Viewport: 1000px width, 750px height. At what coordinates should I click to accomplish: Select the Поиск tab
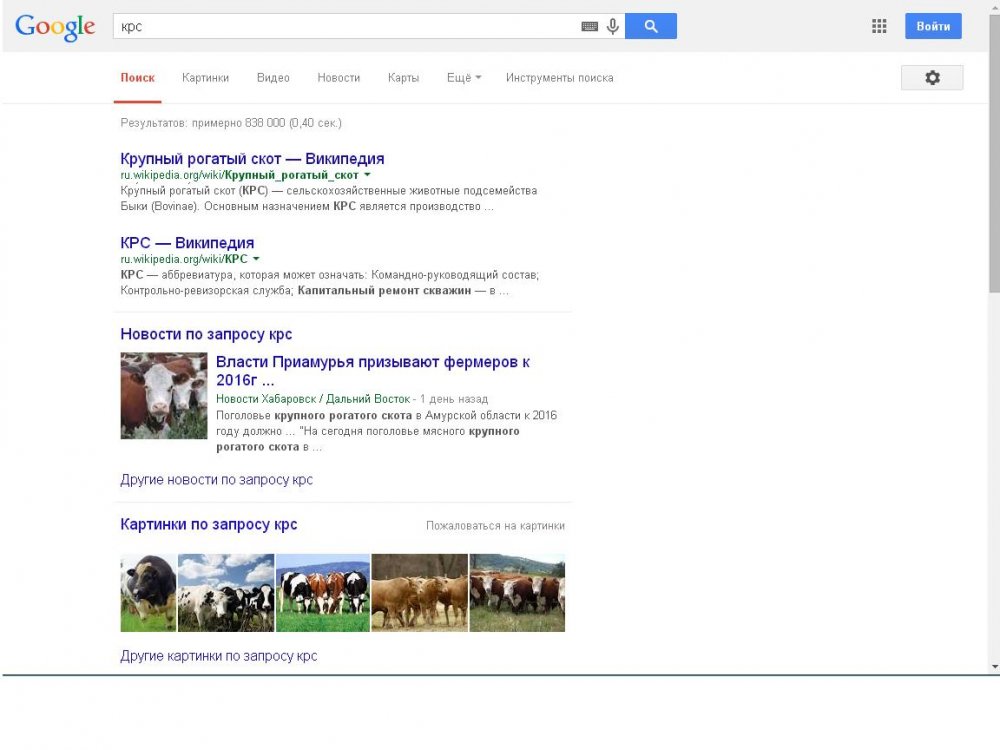coord(138,78)
